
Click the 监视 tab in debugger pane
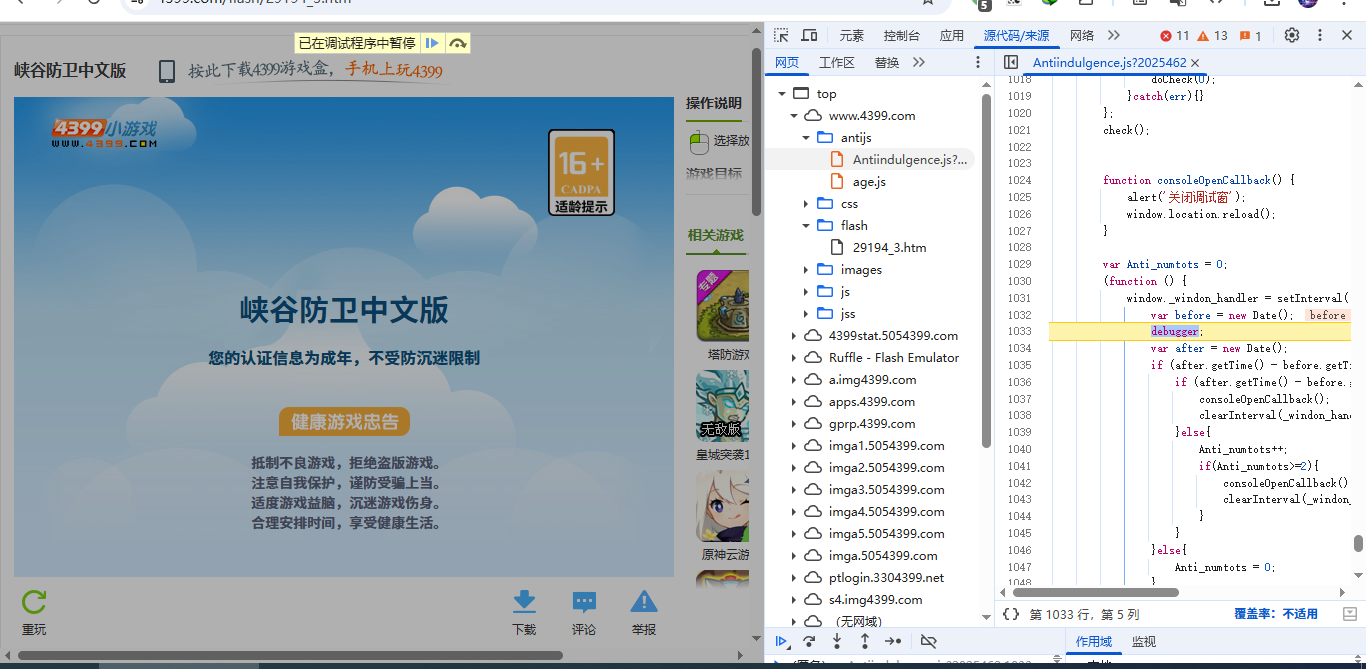(1143, 641)
